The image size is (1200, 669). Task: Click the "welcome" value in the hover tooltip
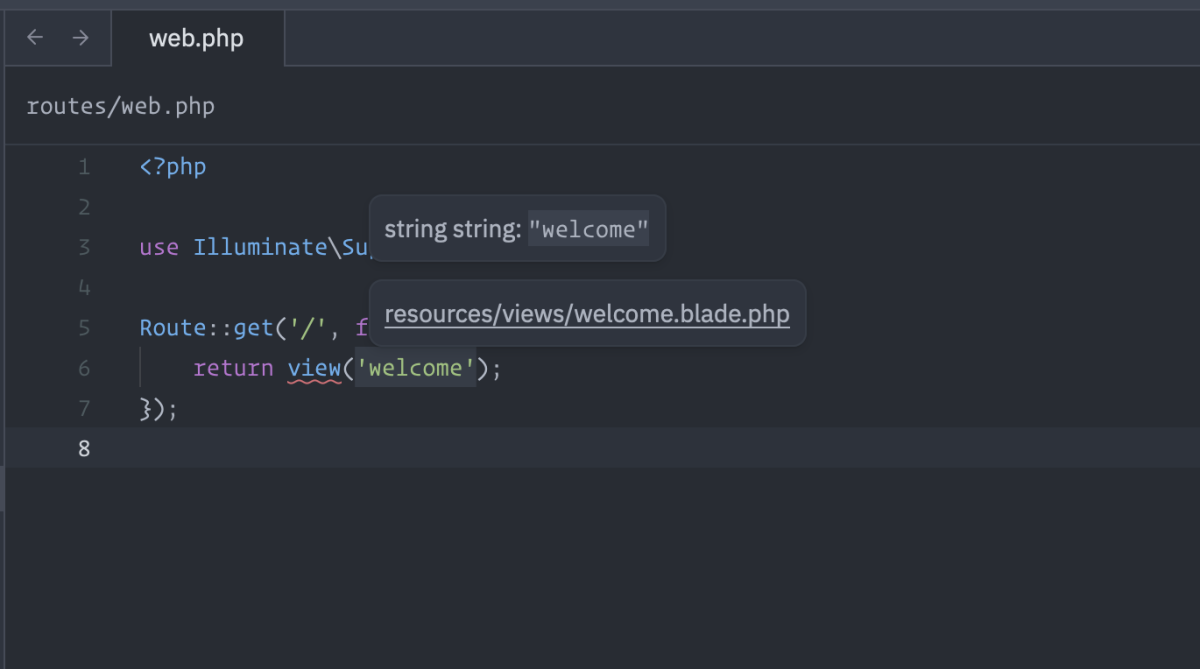tap(589, 230)
